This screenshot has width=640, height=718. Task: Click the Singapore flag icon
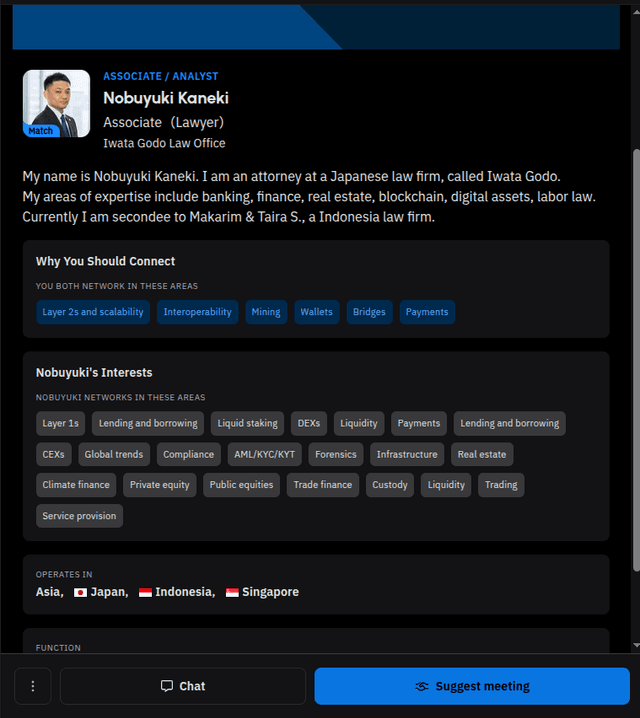232,593
